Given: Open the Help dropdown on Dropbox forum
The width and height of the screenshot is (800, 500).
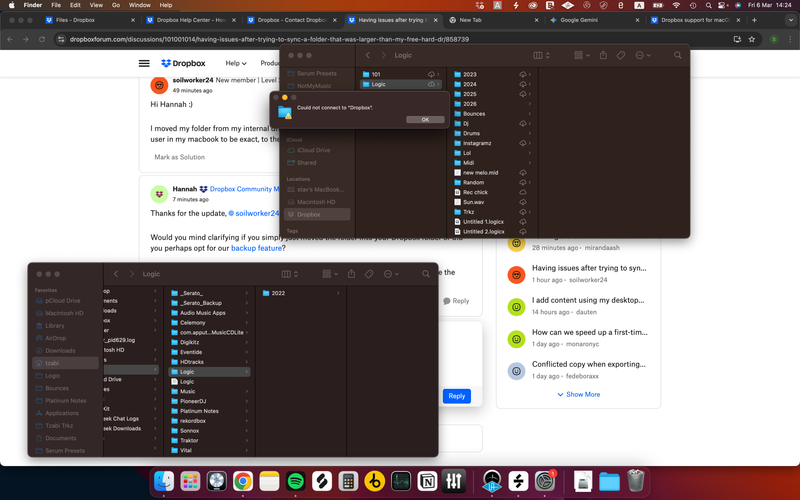Looking at the screenshot, I should (236, 63).
